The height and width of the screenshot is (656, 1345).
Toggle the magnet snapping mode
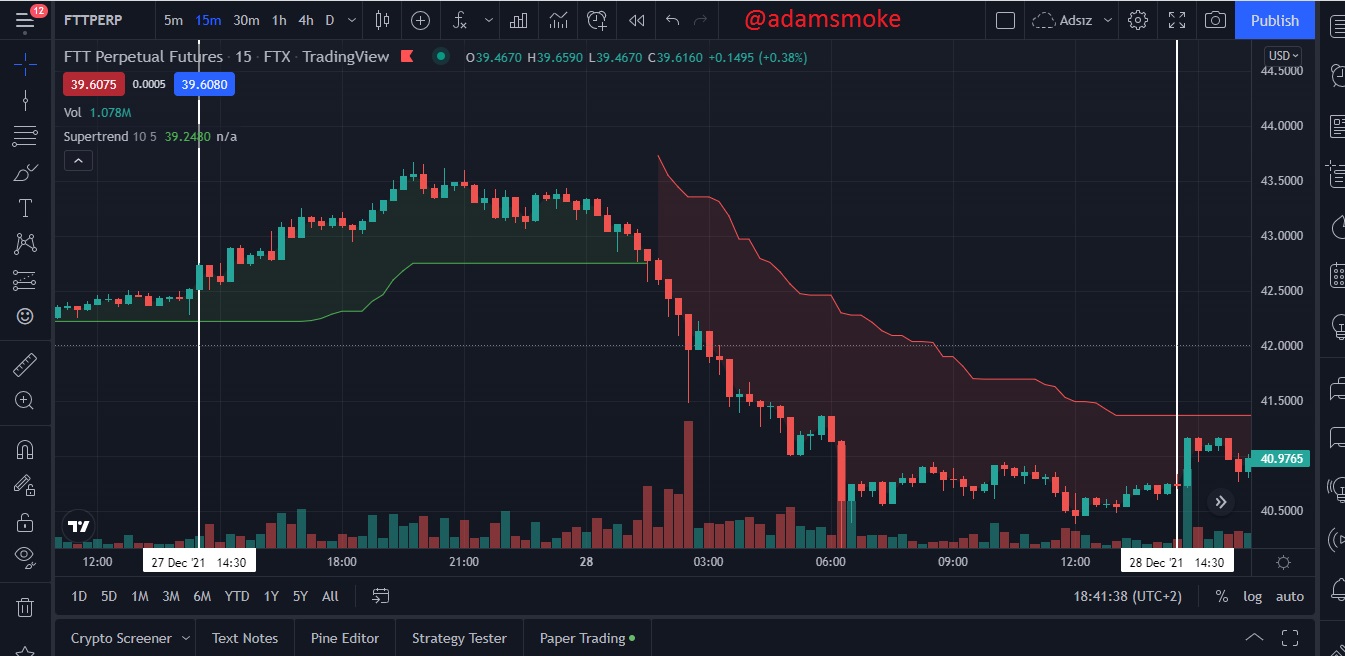click(x=25, y=450)
